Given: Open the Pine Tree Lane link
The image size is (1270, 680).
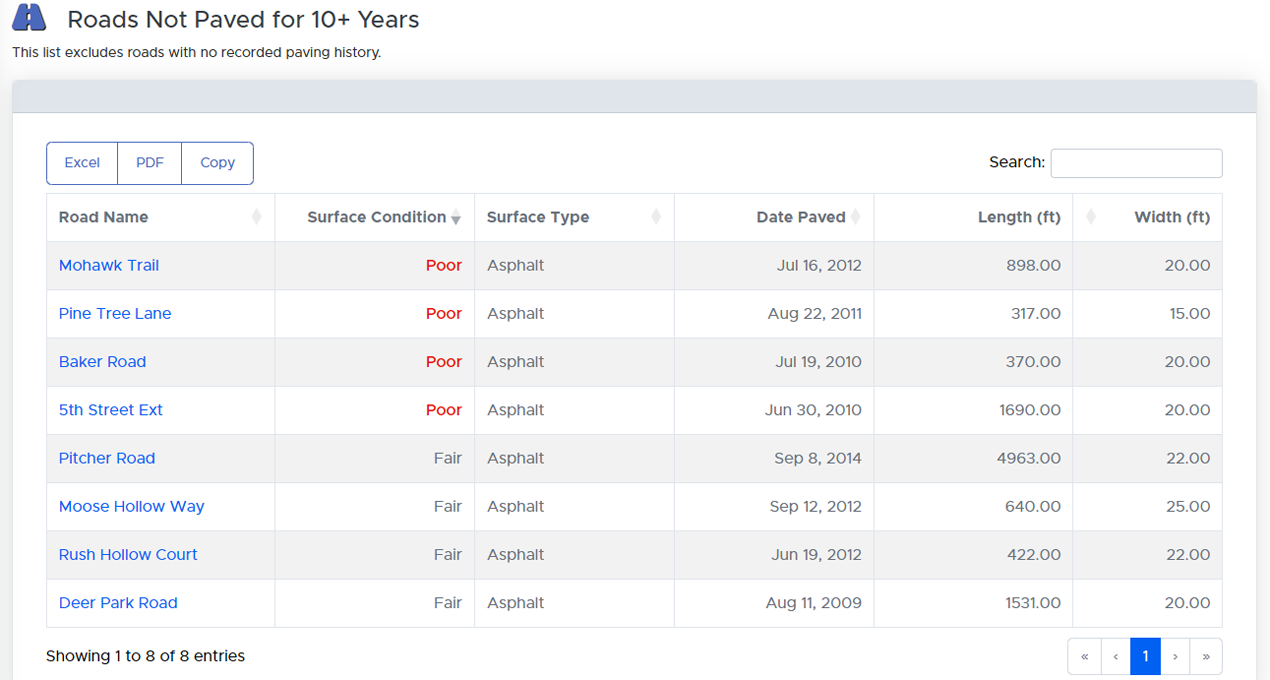Looking at the screenshot, I should tap(115, 313).
